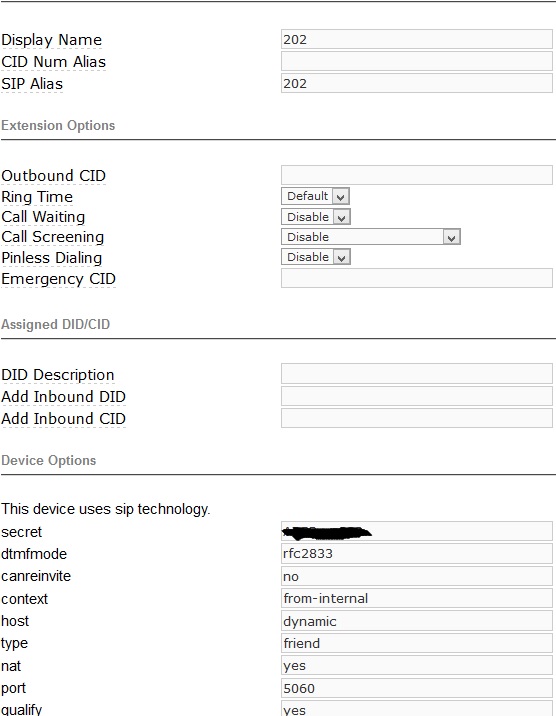Click the secret password field
The height and width of the screenshot is (716, 556).
click(417, 532)
